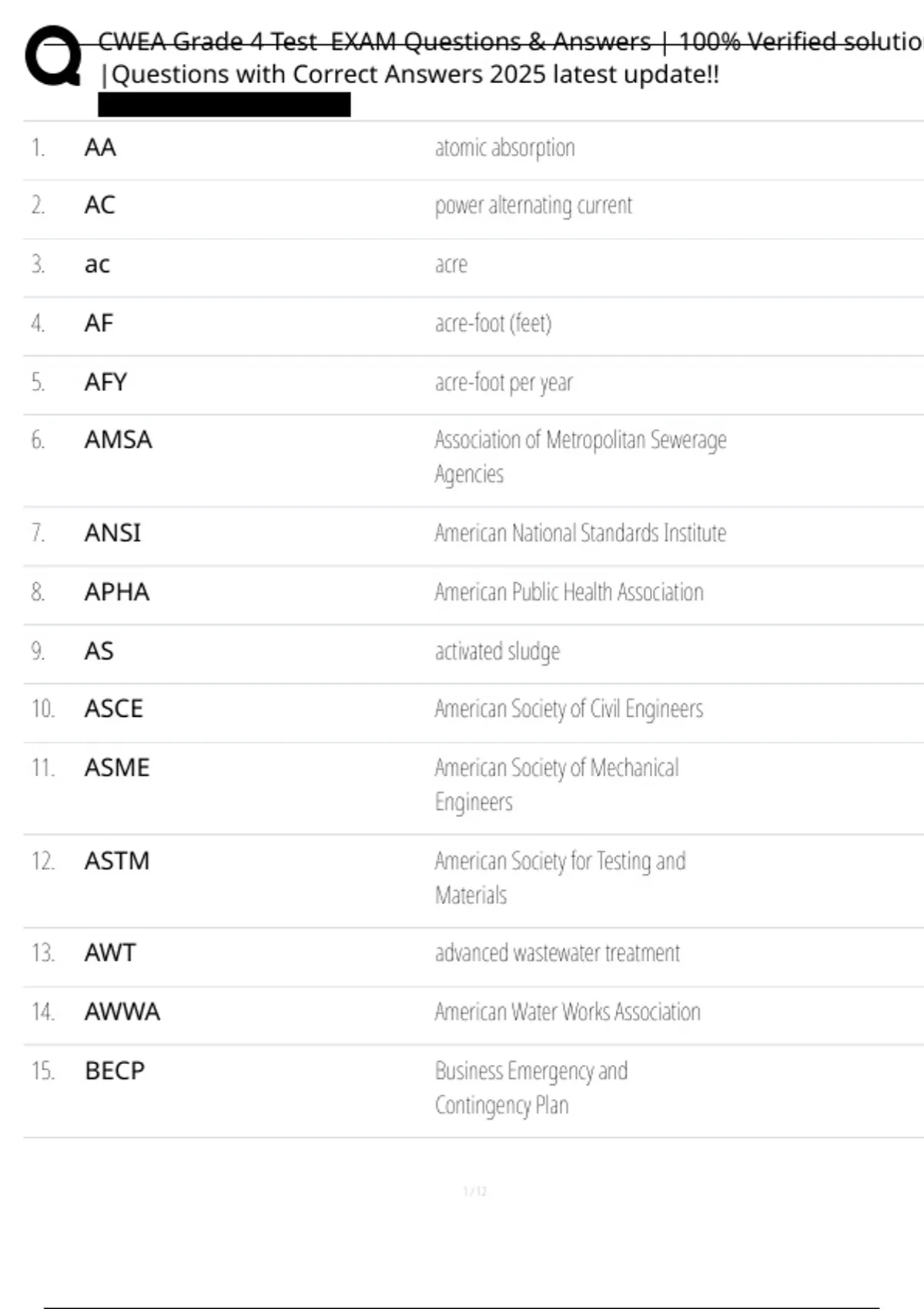
Task: Select the 'BECP' abbreviation
Action: coord(115,1071)
